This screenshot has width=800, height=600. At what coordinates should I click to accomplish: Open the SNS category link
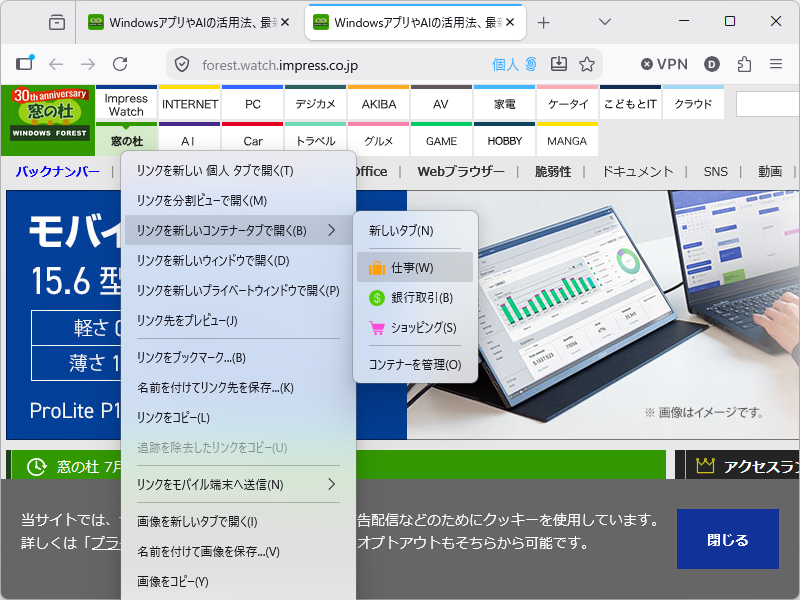click(715, 171)
